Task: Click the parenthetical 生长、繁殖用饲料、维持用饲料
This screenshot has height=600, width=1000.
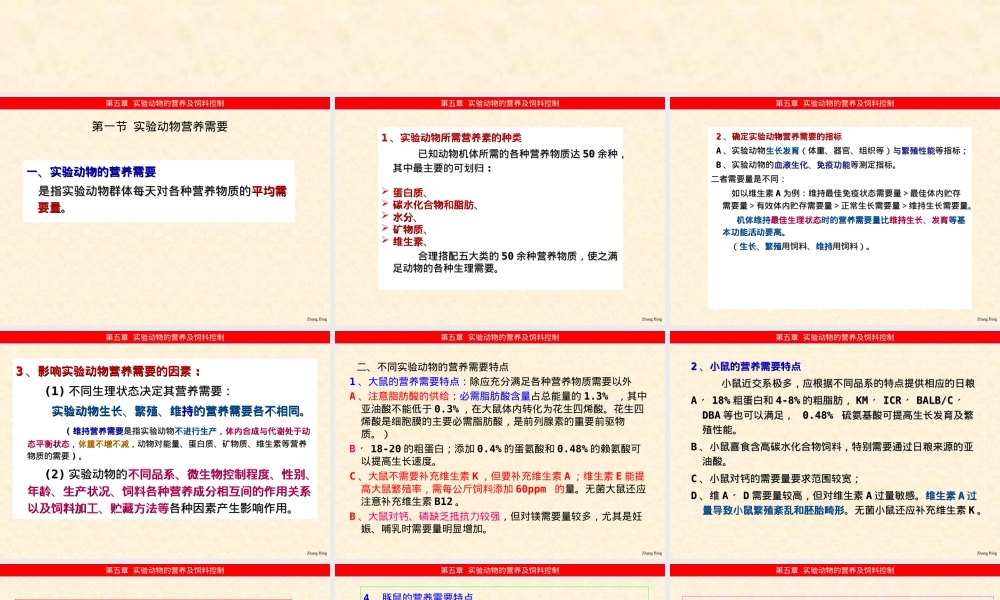Action: pyautogui.click(x=801, y=246)
